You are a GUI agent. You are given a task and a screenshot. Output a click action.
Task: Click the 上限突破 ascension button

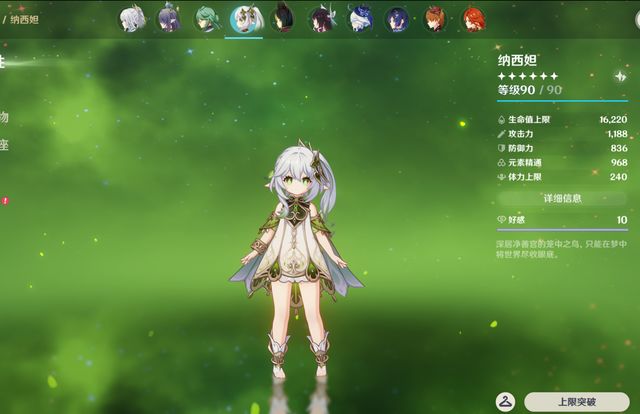pos(577,402)
